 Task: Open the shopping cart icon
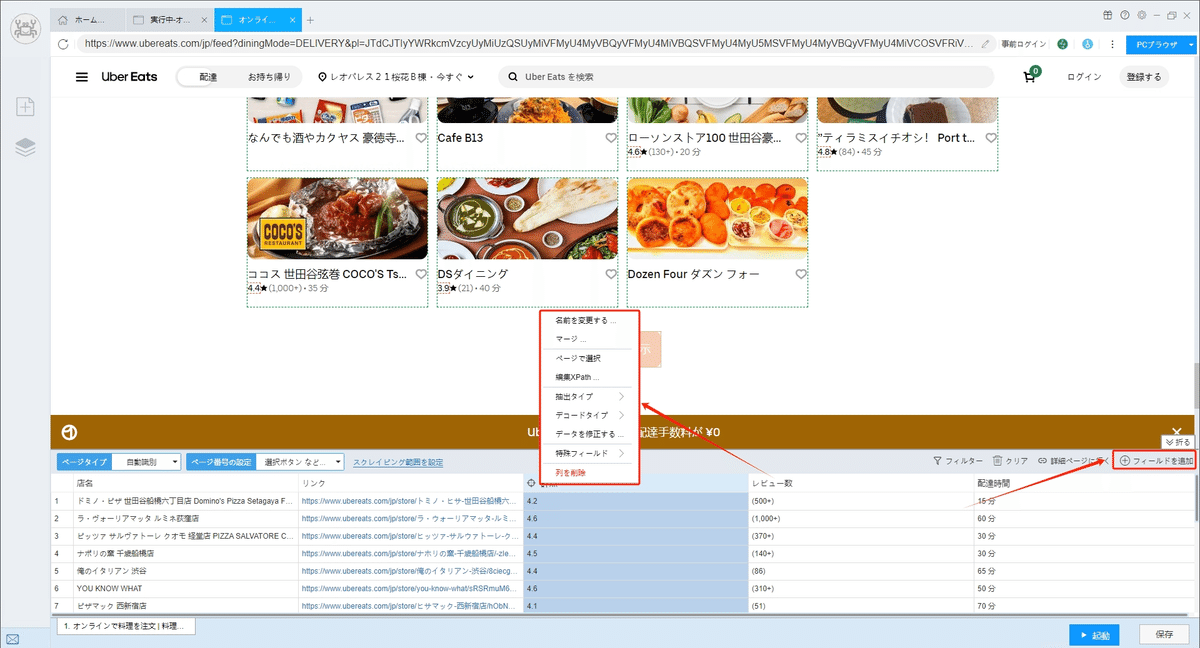coord(1029,77)
